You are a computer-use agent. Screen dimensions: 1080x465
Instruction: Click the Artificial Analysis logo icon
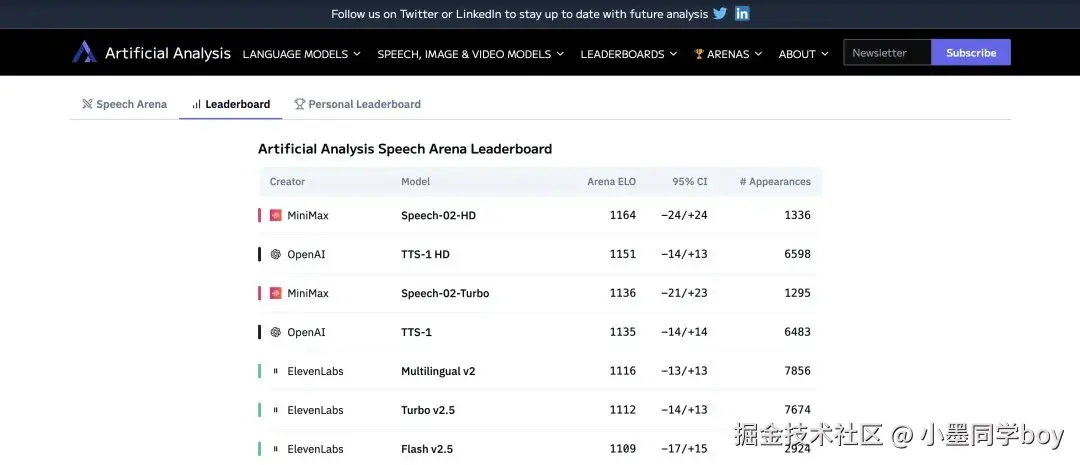point(84,52)
